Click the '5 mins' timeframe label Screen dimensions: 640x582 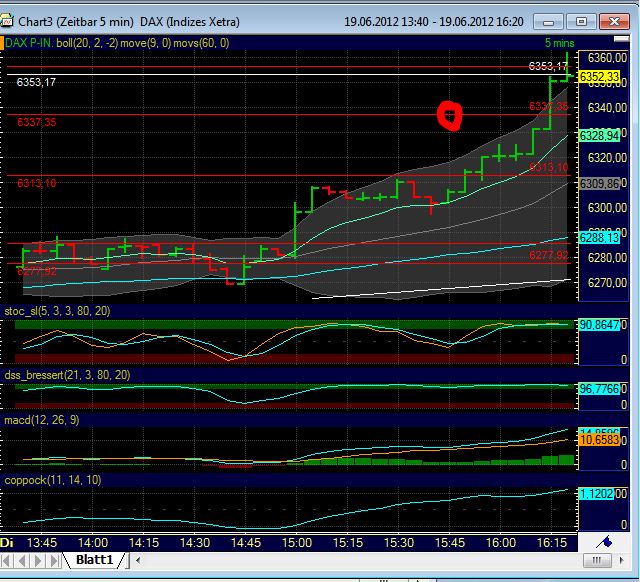pyautogui.click(x=560, y=43)
